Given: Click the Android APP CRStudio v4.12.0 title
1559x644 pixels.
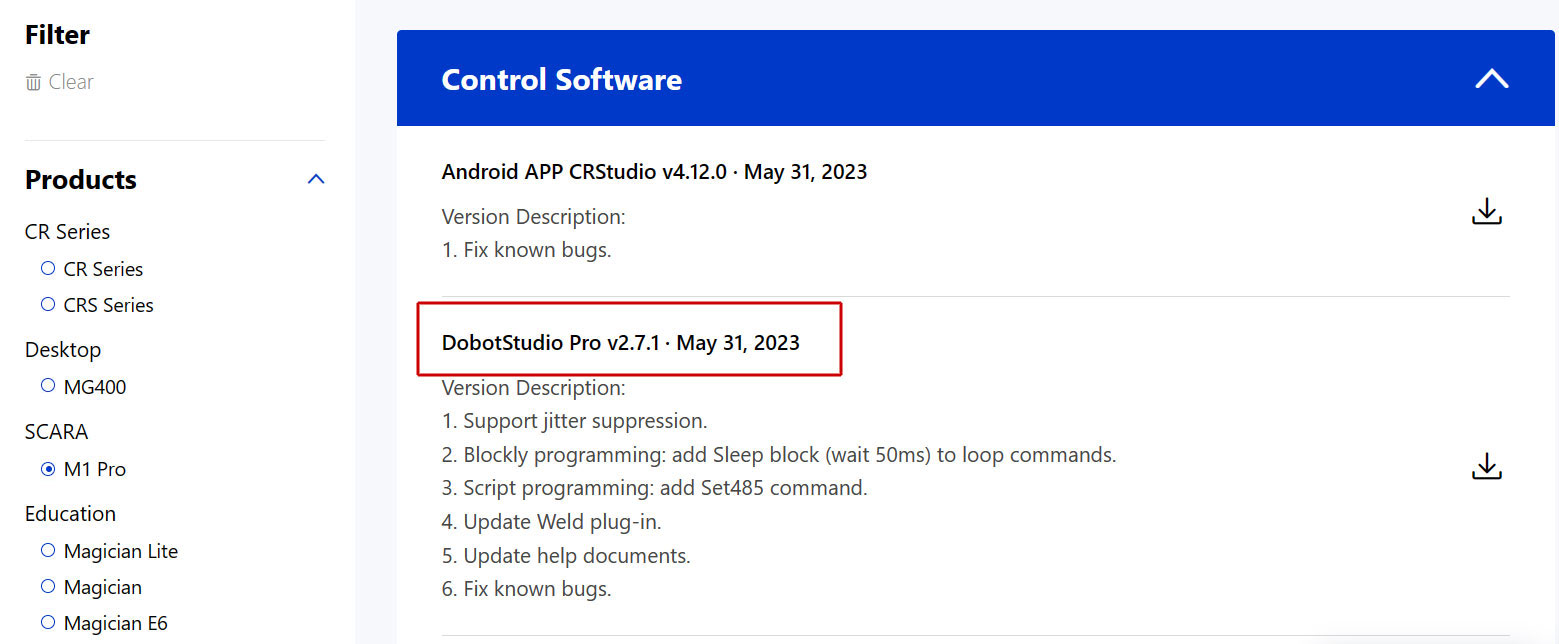Looking at the screenshot, I should pyautogui.click(x=654, y=172).
